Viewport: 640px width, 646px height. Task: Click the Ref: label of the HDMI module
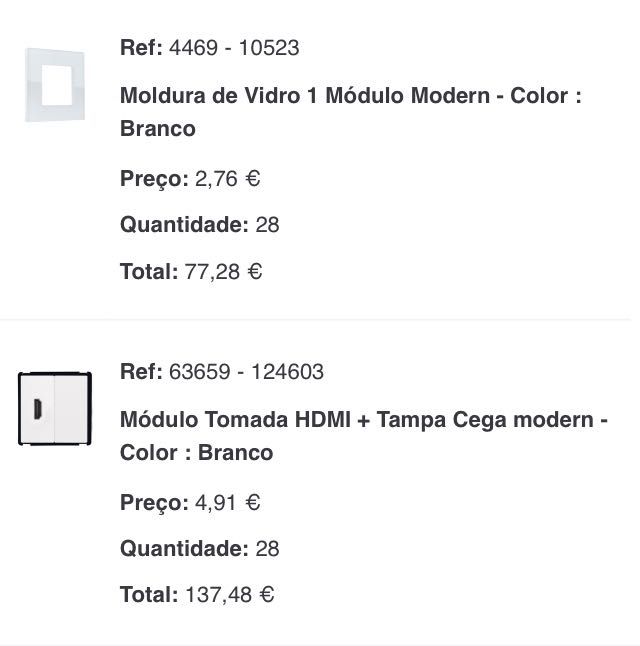(x=141, y=372)
